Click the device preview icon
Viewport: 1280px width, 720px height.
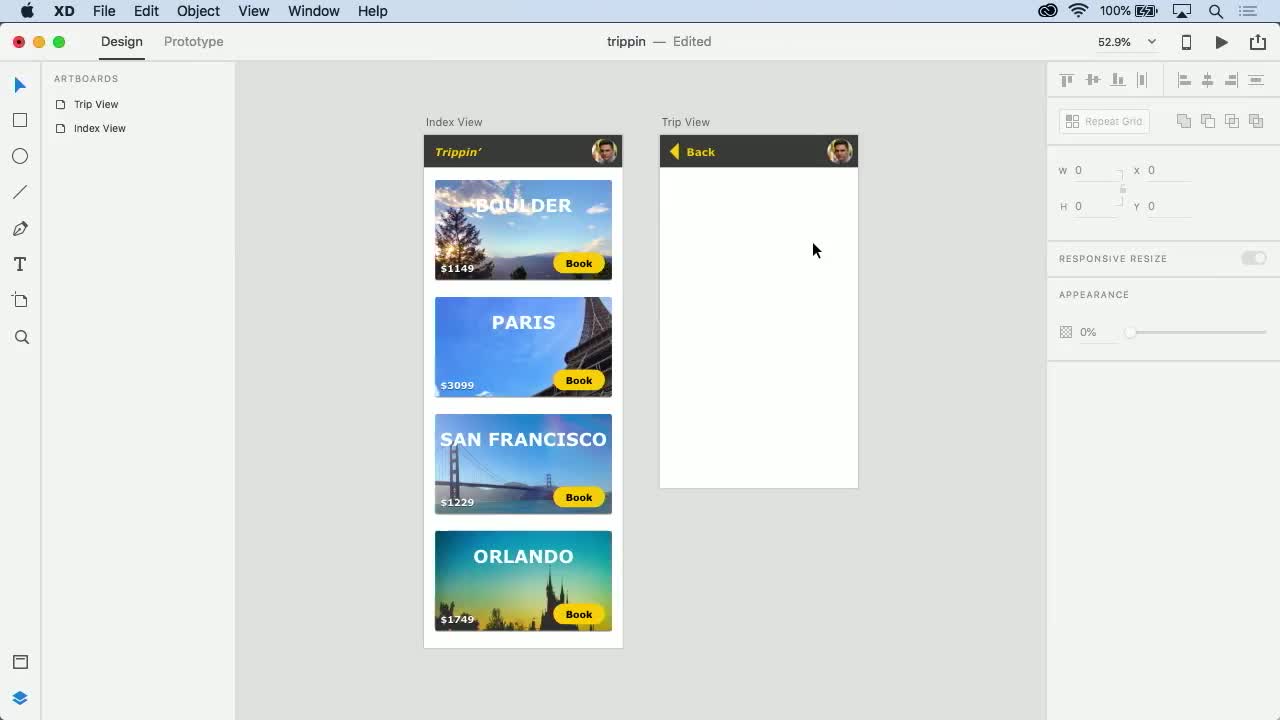point(1186,42)
